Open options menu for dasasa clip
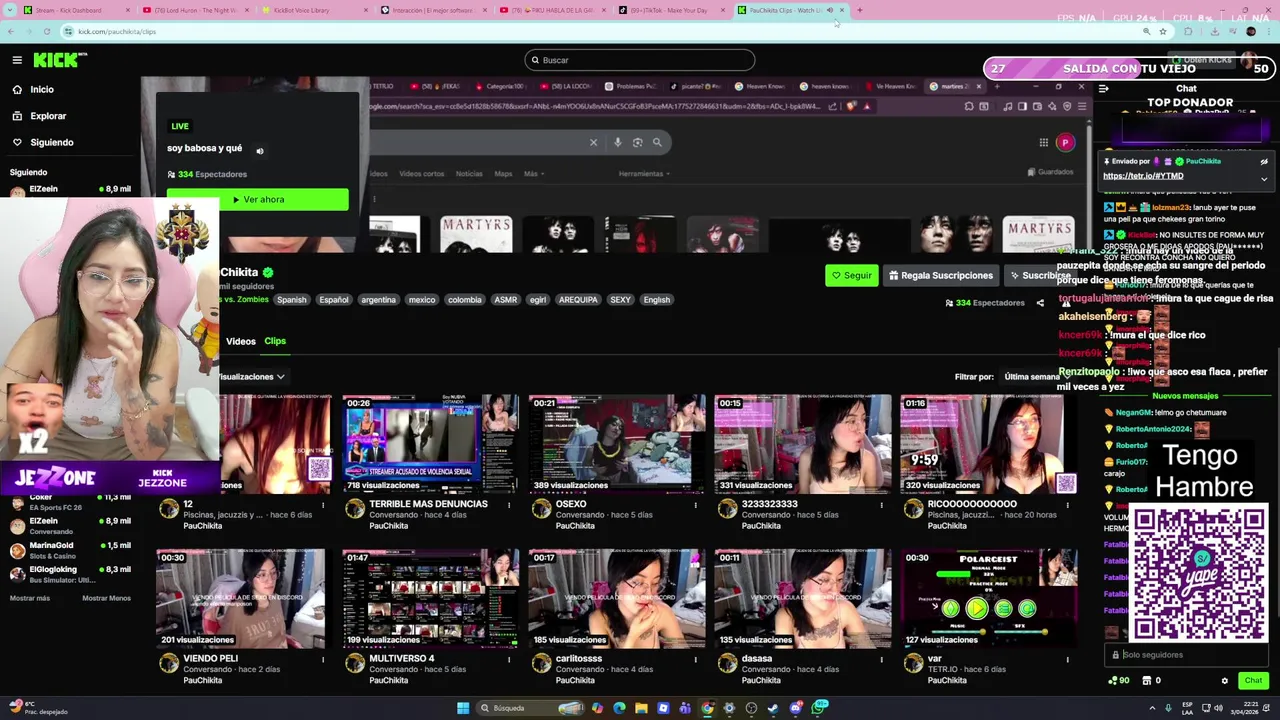This screenshot has height=720, width=1280. click(881, 659)
